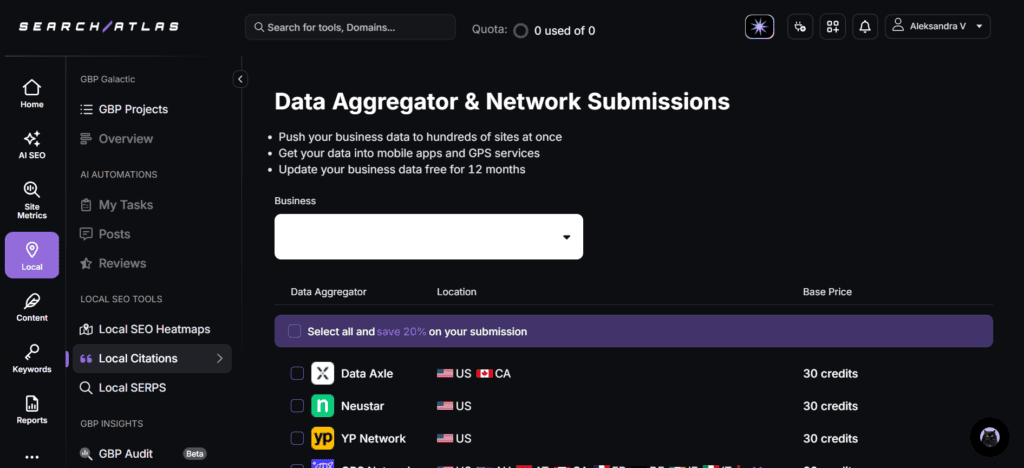The width and height of the screenshot is (1024, 468).
Task: Open the Content section
Action: point(31,307)
